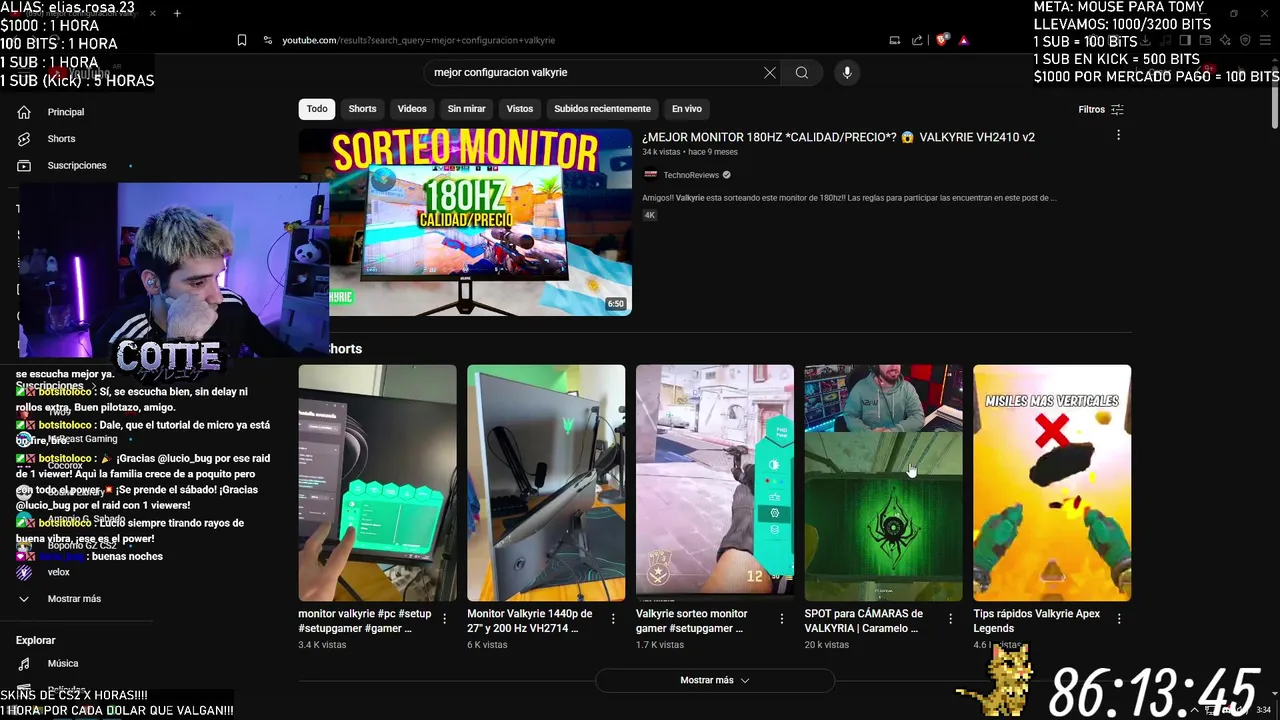This screenshot has width=1280, height=720.
Task: Click the cast screen icon in the address bar
Action: (x=895, y=40)
